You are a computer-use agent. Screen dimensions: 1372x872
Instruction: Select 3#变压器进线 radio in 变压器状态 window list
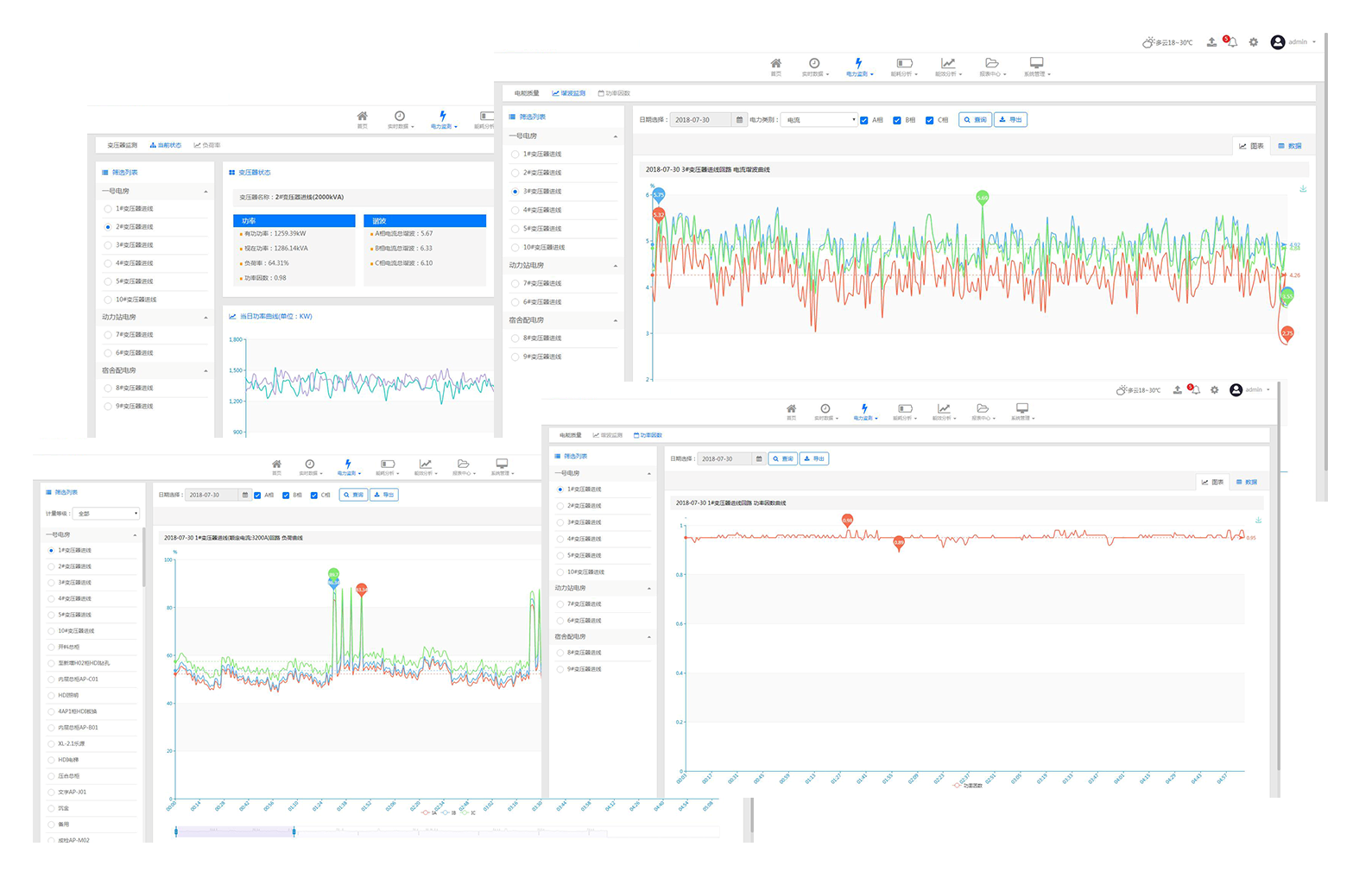[108, 245]
